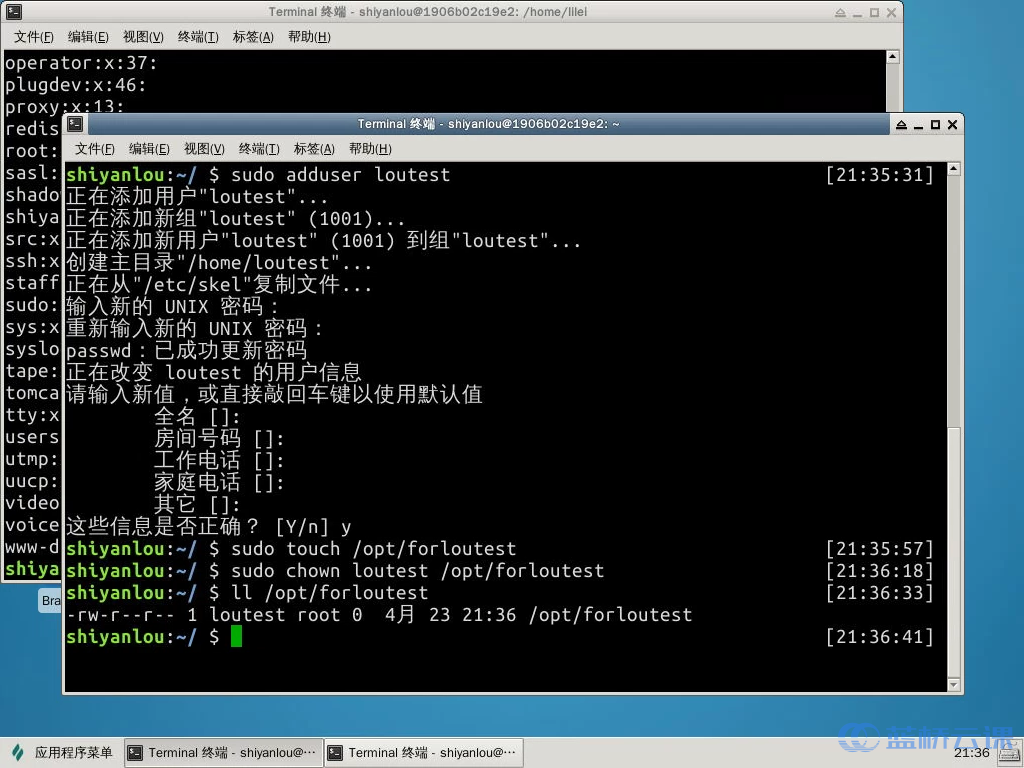Open the 视图(V) menu in the front terminal
This screenshot has width=1024, height=768.
click(x=204, y=149)
